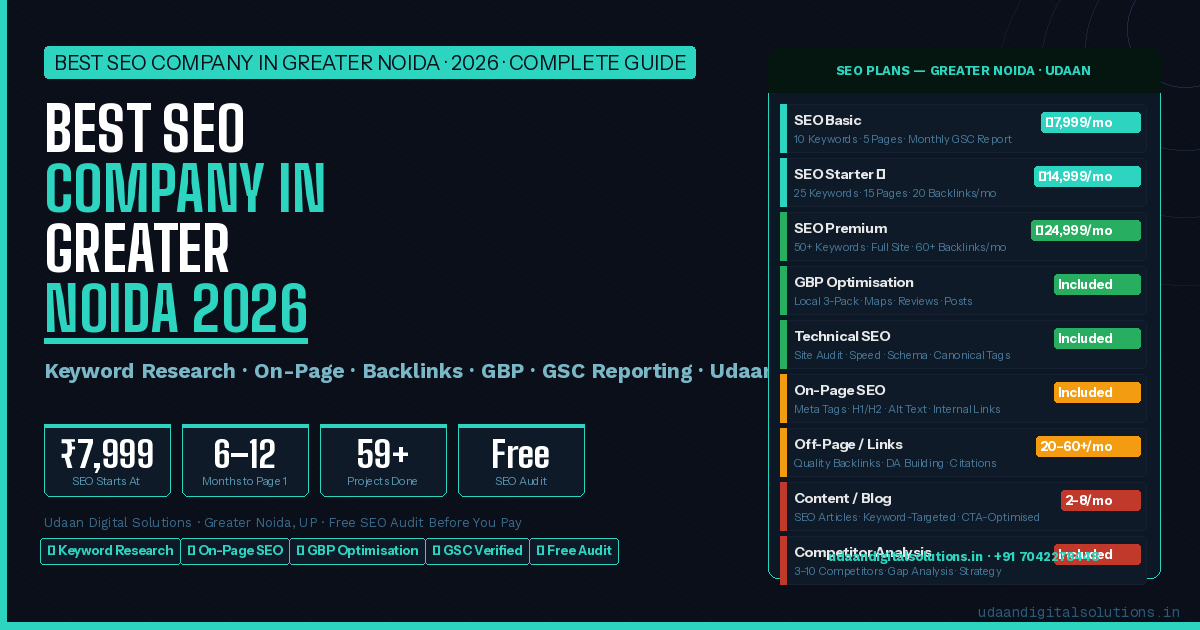
Task: Click 'Meta Tags · H1/H2 · Alt Text · Internal Links' text
Action: (897, 409)
